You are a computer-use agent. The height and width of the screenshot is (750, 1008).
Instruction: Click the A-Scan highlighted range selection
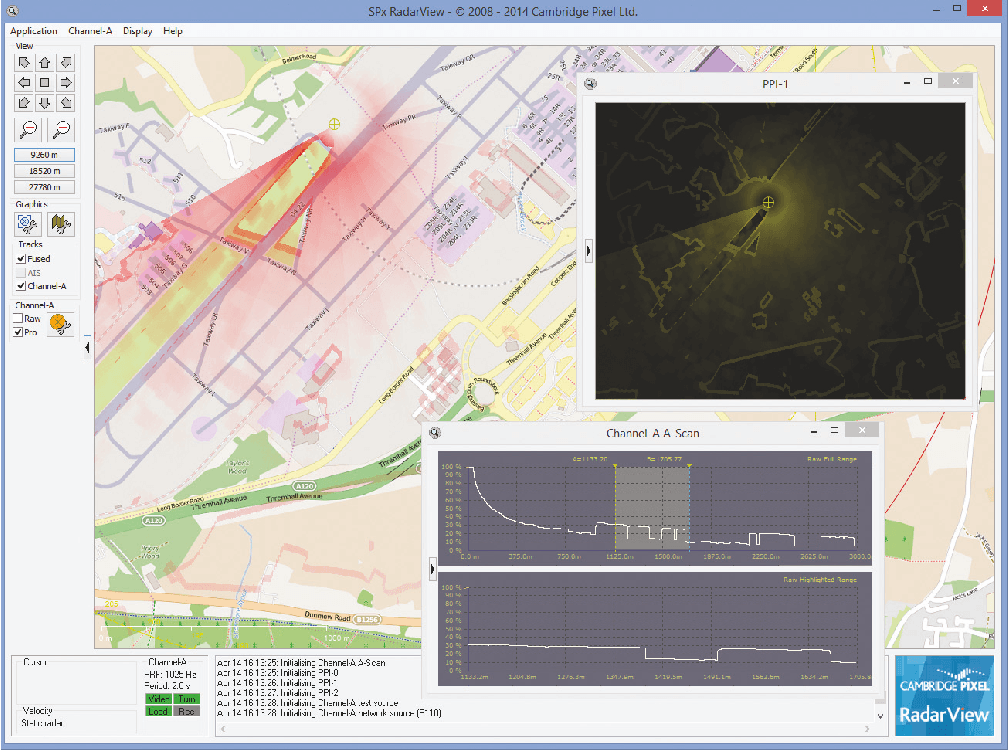click(x=652, y=506)
